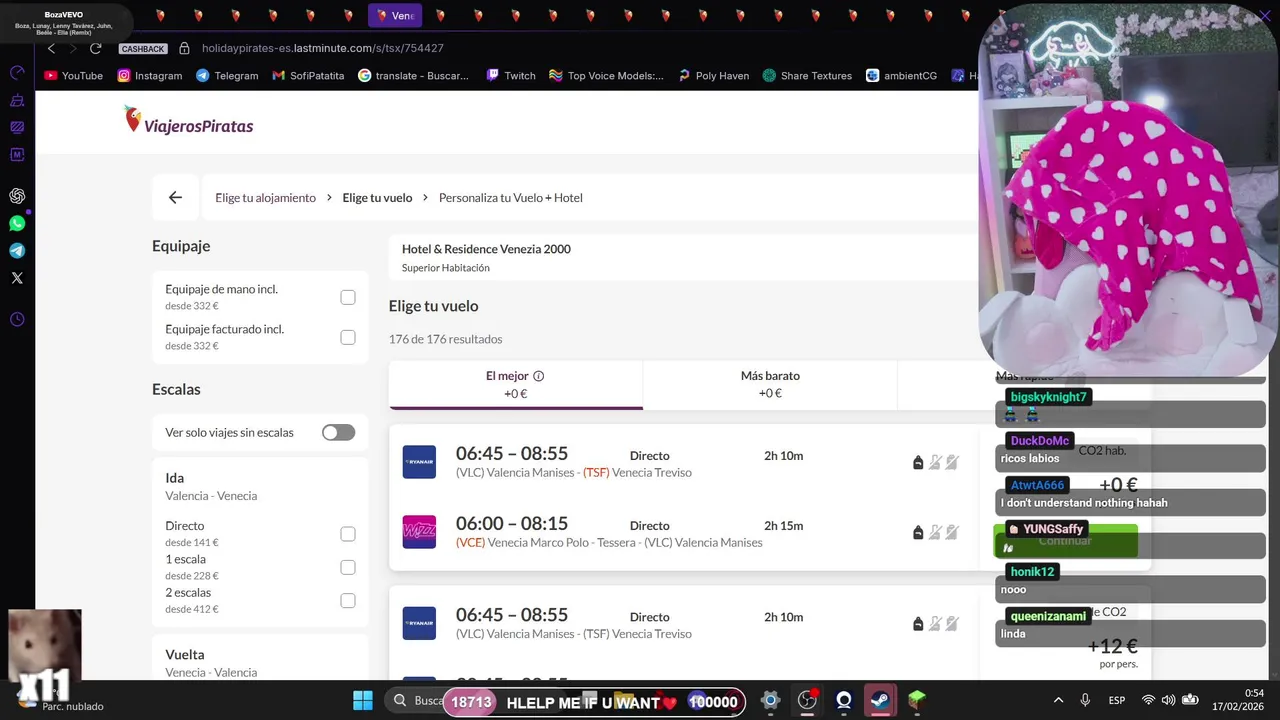
Task: Open GX Cleaner broom icon in sidebar
Action: (17, 100)
